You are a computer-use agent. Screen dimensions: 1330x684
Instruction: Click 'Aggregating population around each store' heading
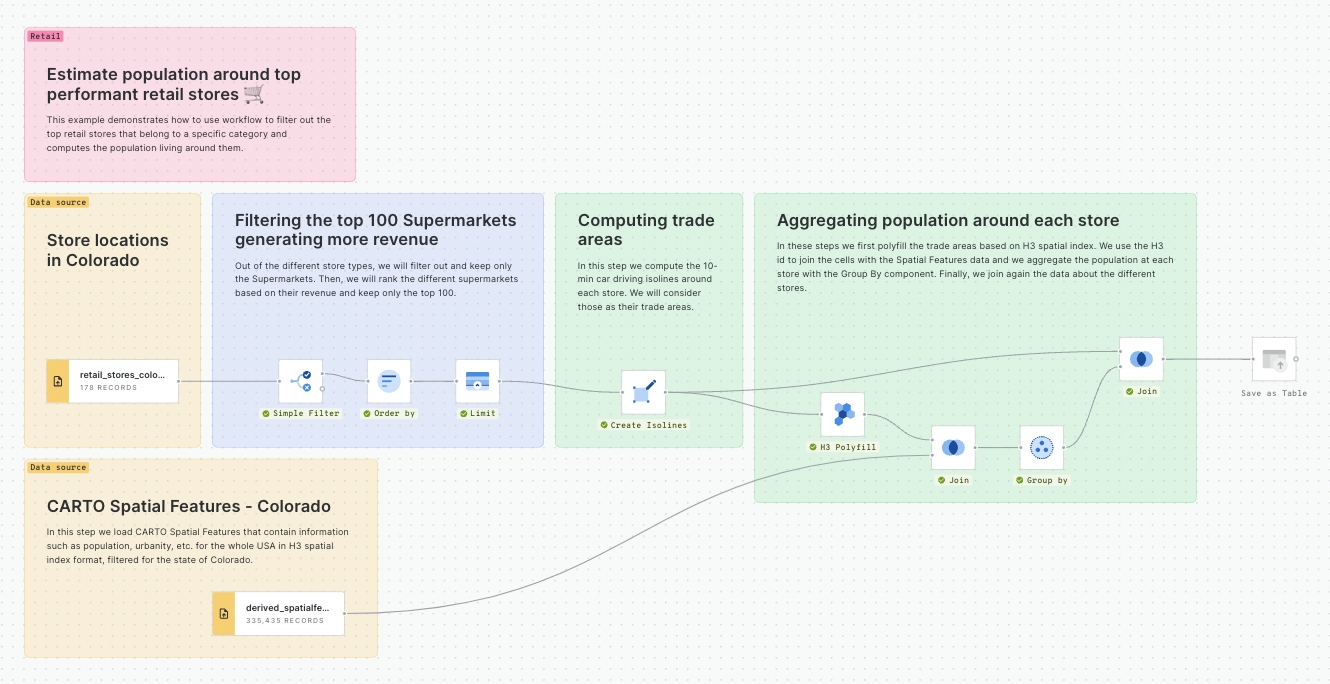(947, 220)
